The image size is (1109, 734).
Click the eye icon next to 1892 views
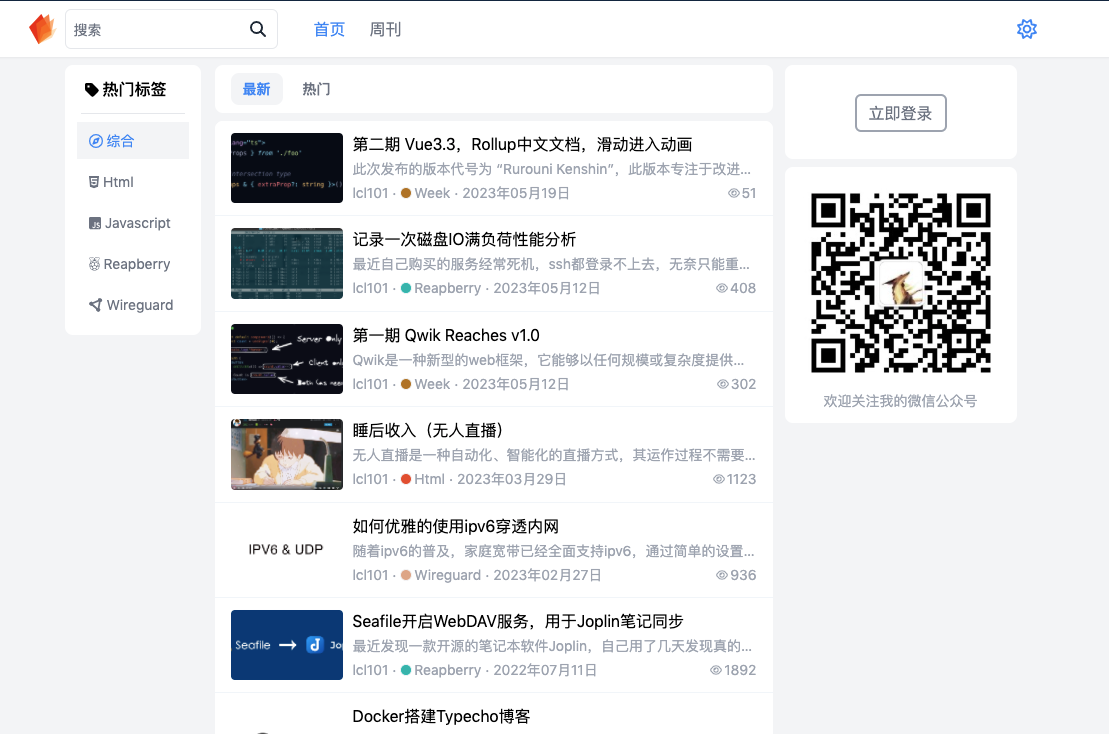[716, 670]
